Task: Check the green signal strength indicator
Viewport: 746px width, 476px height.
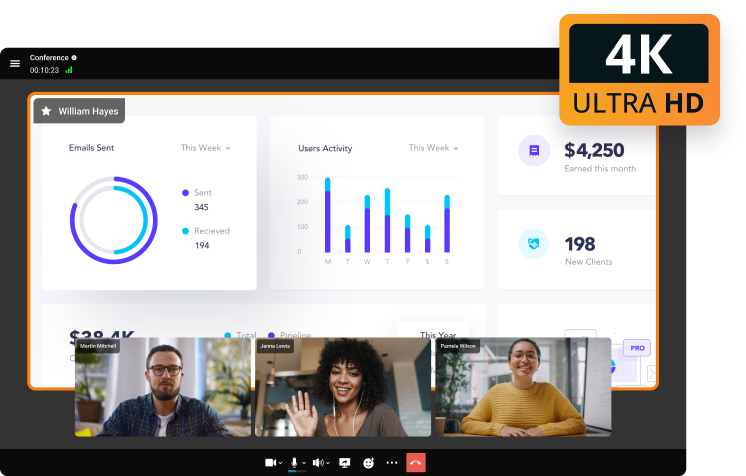Action: 69,70
